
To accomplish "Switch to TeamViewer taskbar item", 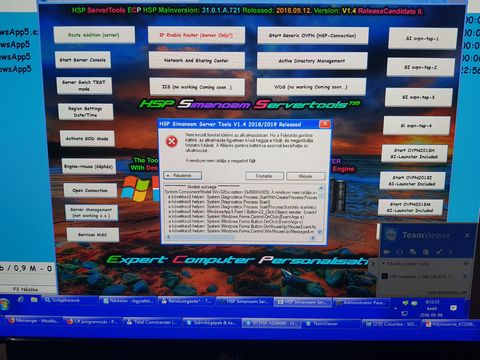I will coord(330,324).
